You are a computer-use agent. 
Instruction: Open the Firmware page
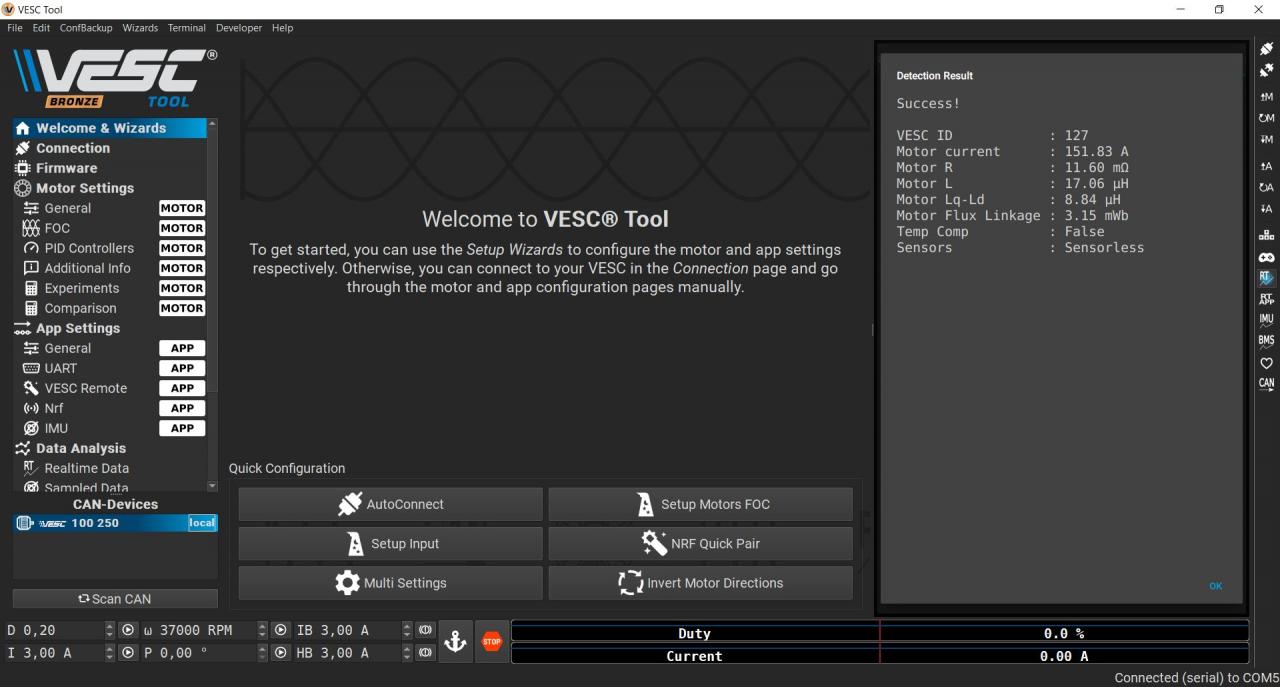click(x=109, y=168)
